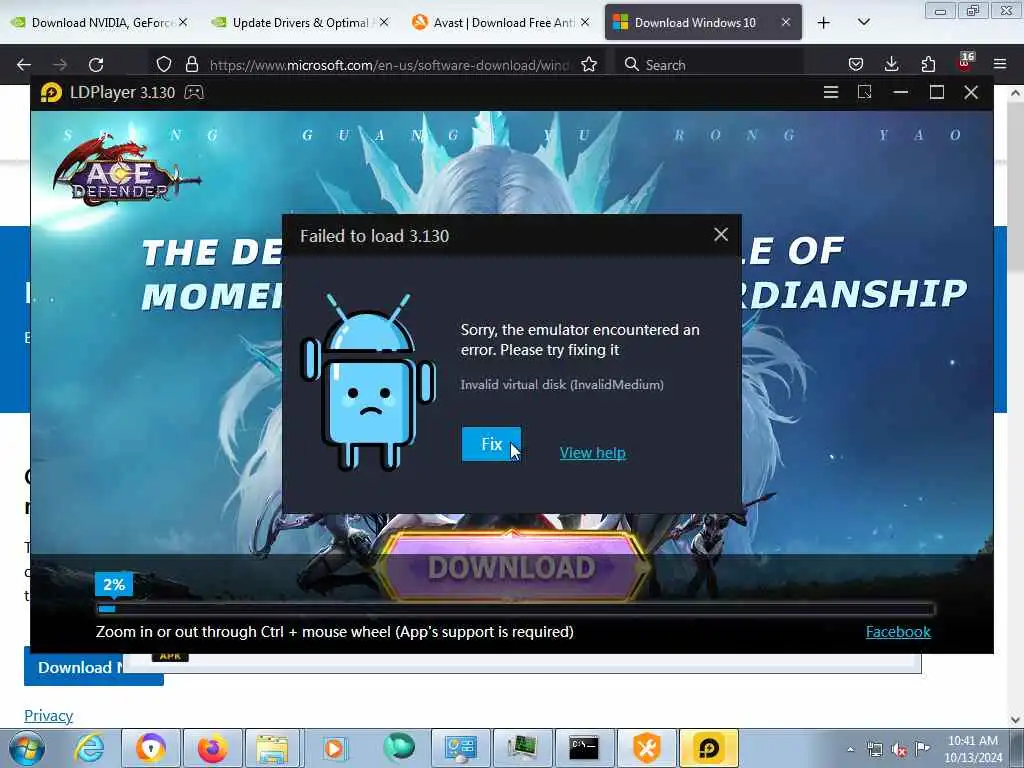The image size is (1024, 768).
Task: Select the Download Windows 10 tab
Action: point(695,22)
